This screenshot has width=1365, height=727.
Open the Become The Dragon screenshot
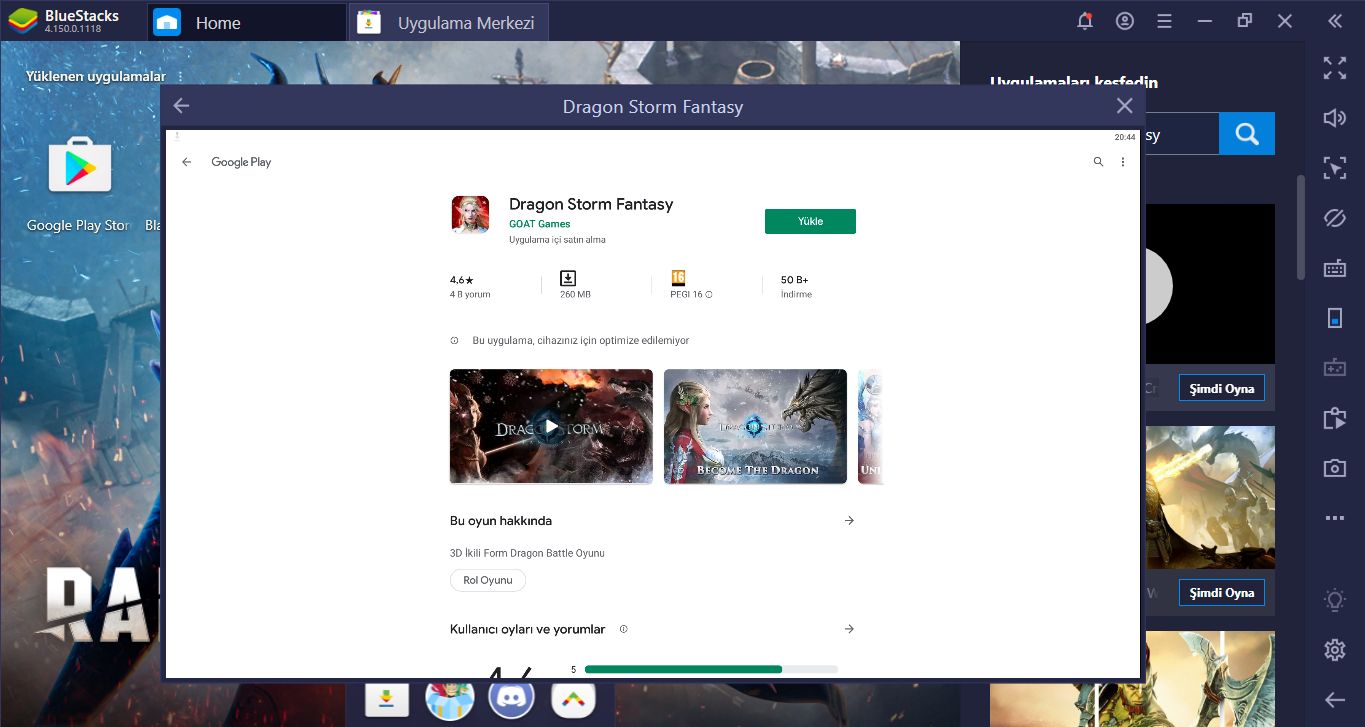click(755, 427)
